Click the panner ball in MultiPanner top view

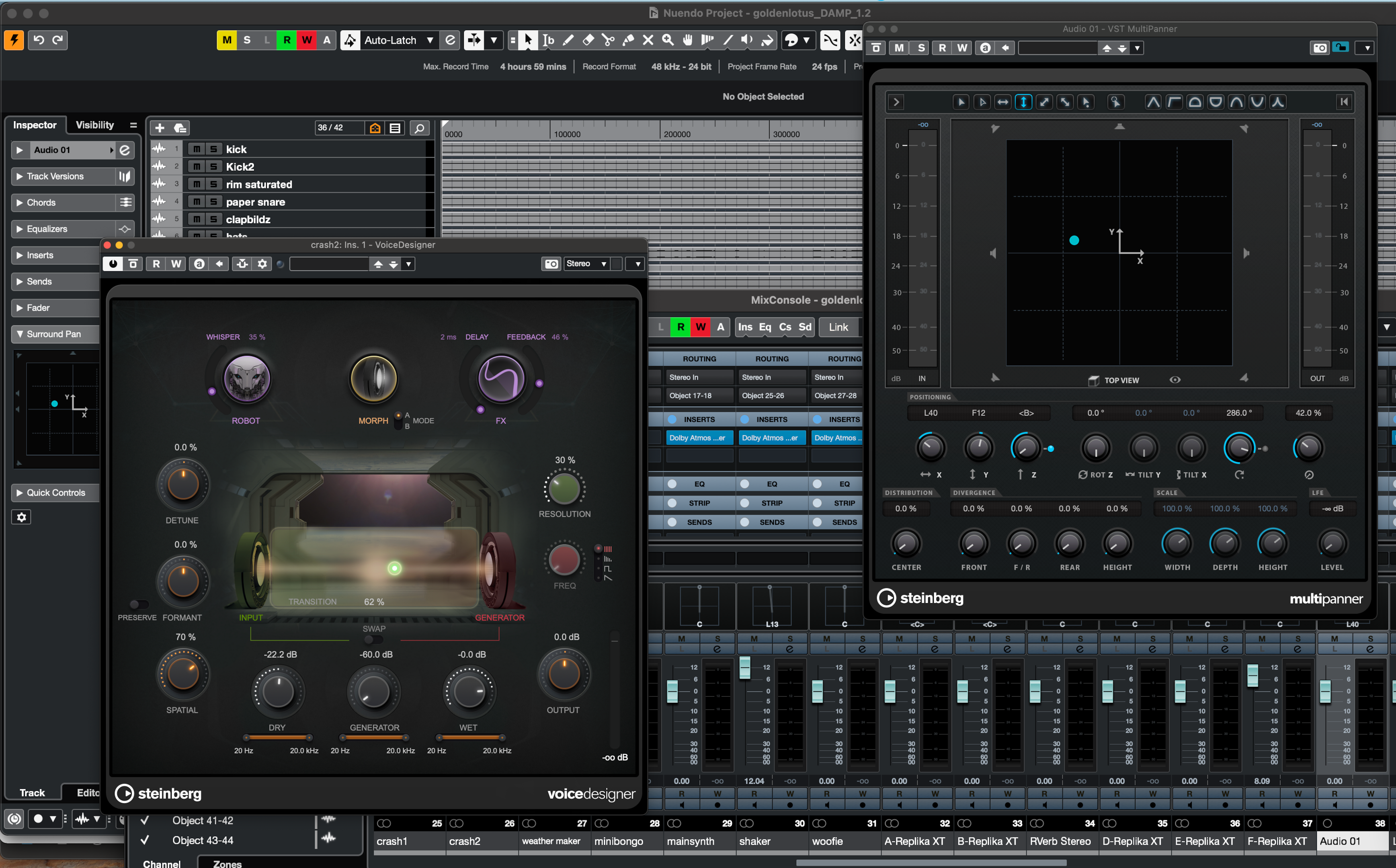(x=1074, y=241)
